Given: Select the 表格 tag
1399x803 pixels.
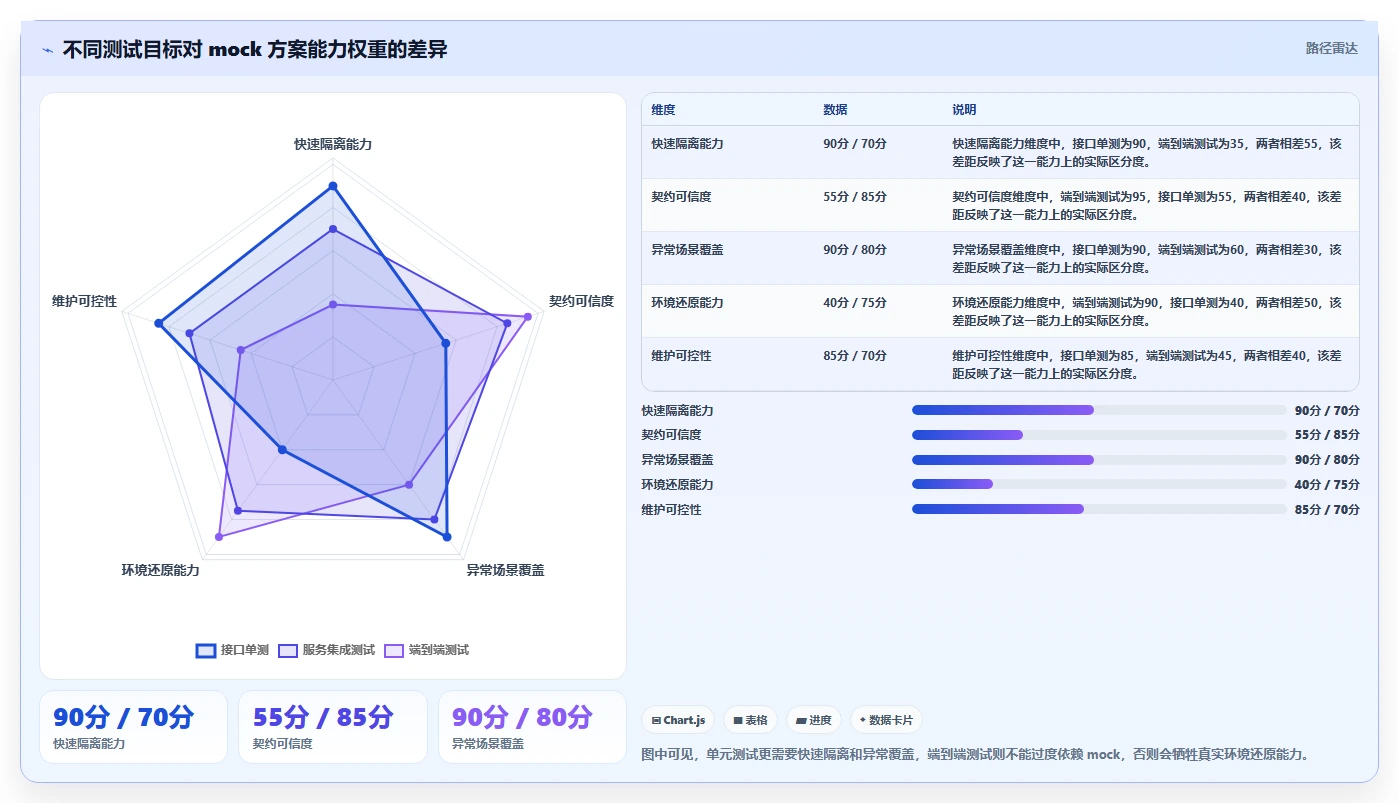Looking at the screenshot, I should pos(750,720).
